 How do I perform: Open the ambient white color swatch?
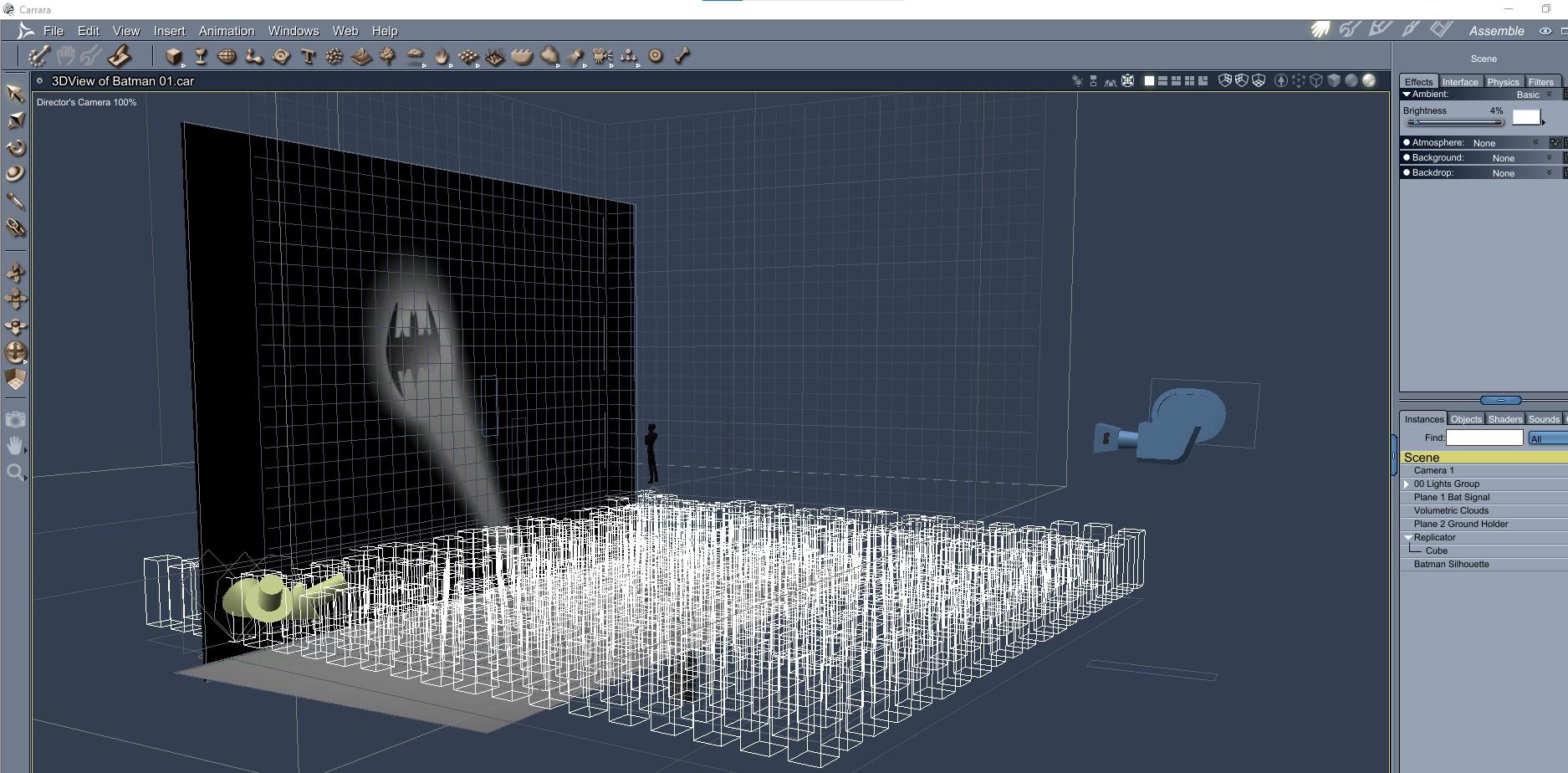coord(1526,117)
